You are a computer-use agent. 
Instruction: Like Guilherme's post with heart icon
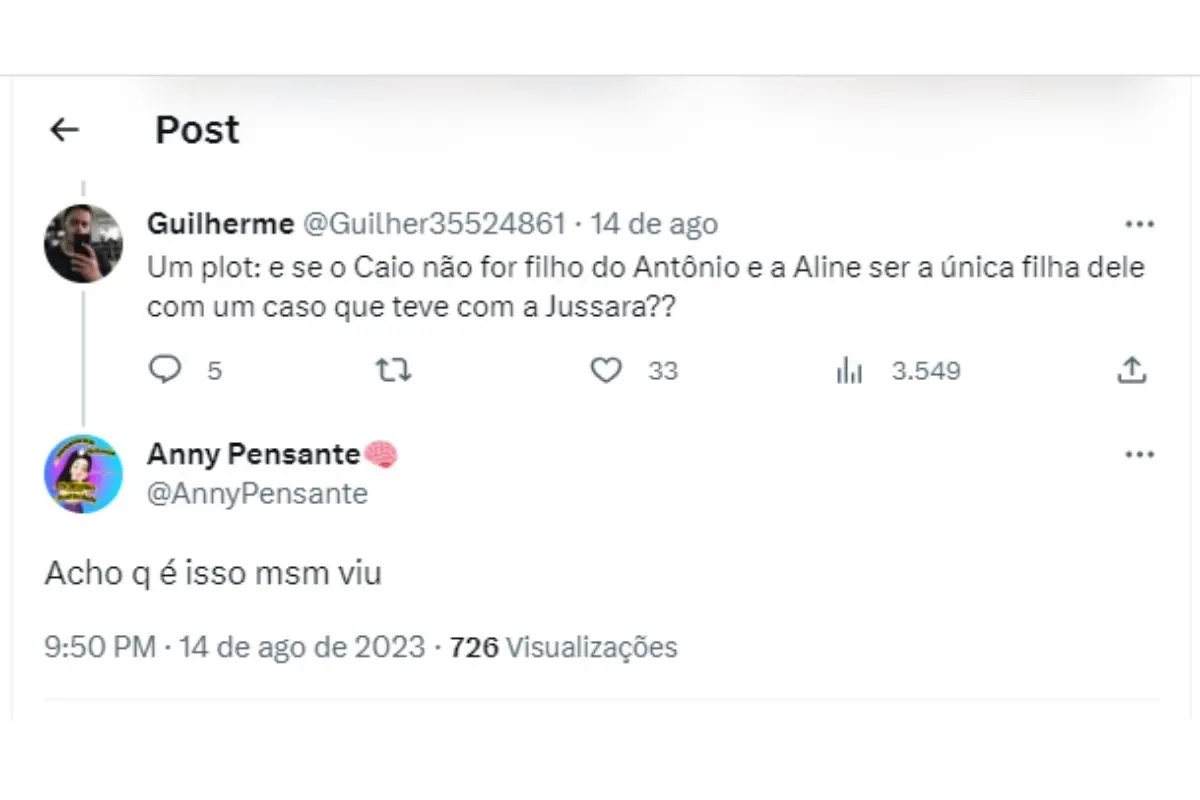click(x=605, y=371)
